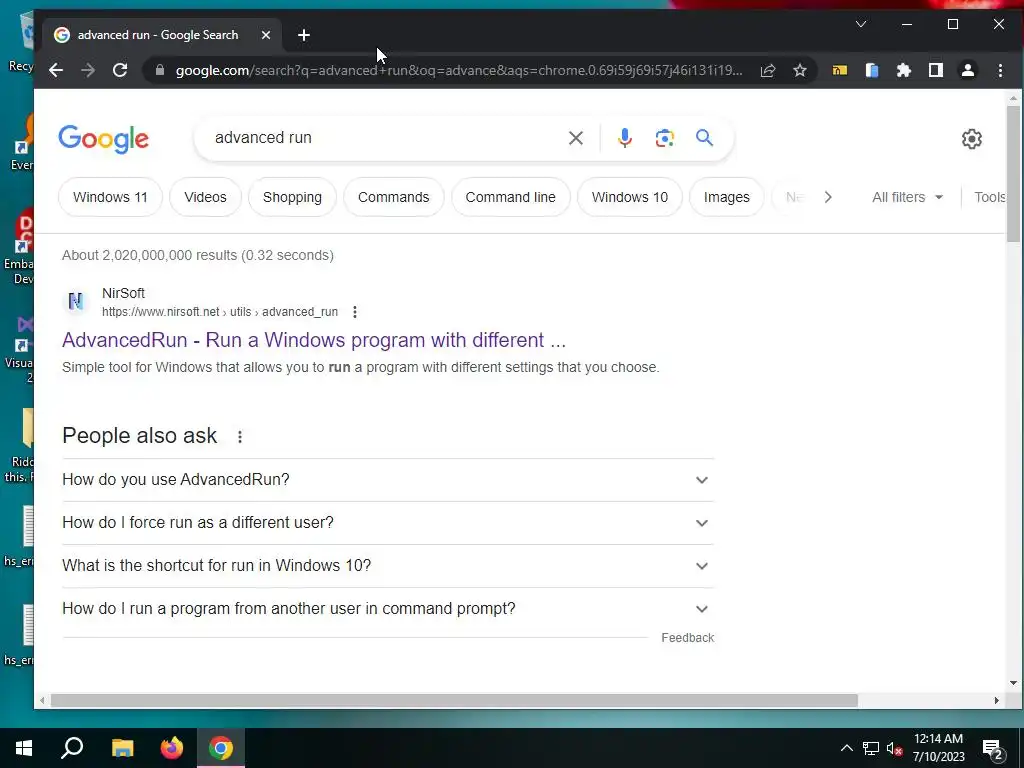This screenshot has height=768, width=1024.
Task: Open a new tab with plus button
Action: (304, 35)
